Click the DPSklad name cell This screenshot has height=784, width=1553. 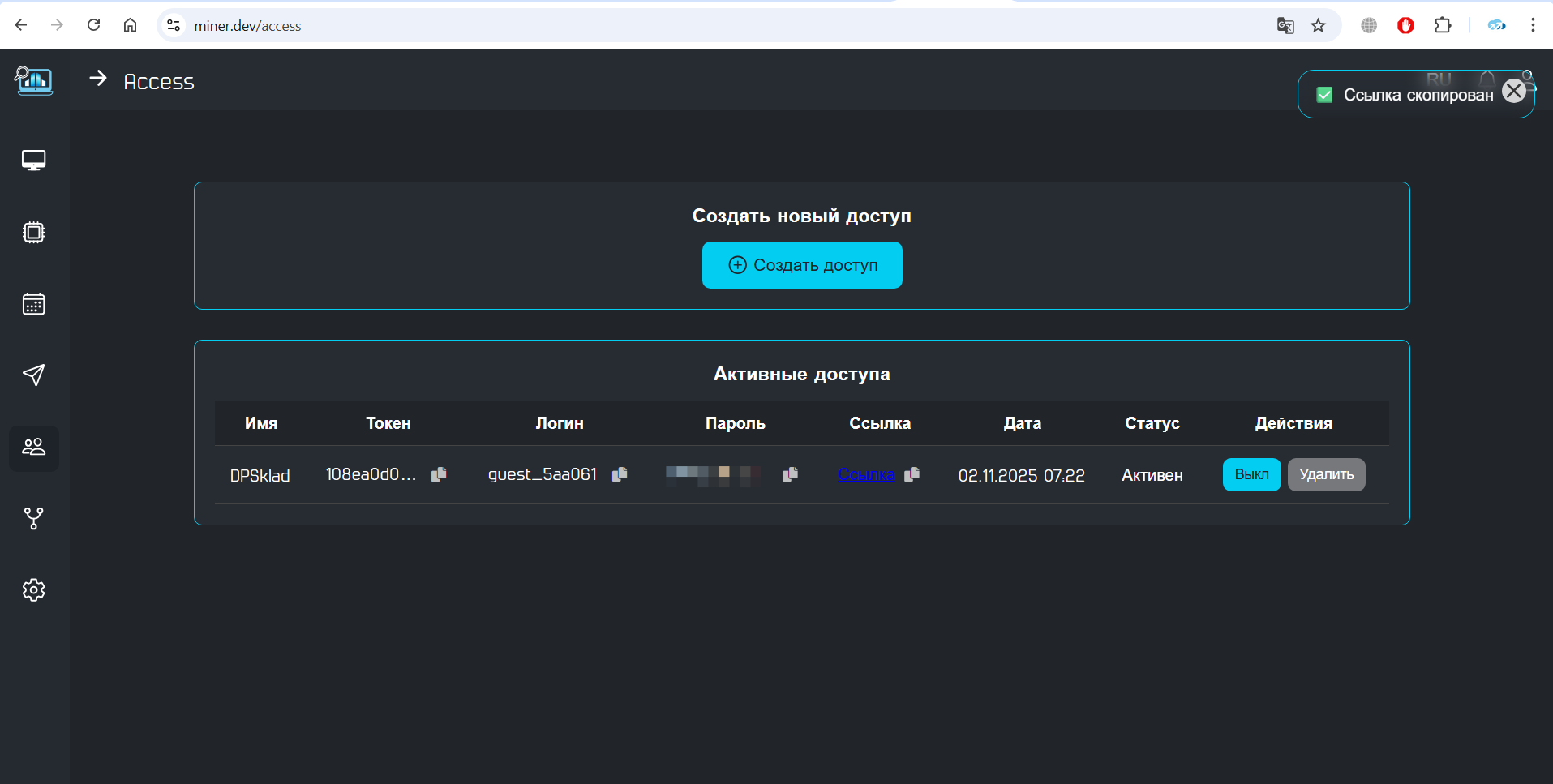point(260,476)
